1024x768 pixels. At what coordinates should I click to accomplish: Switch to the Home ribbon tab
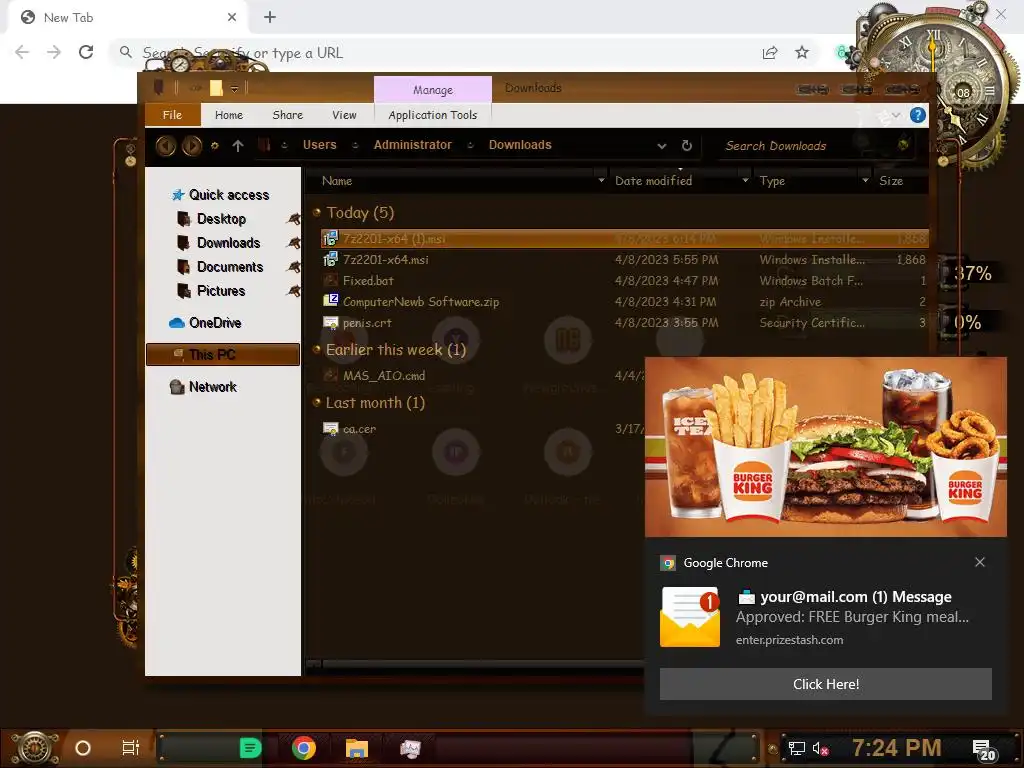coord(229,115)
